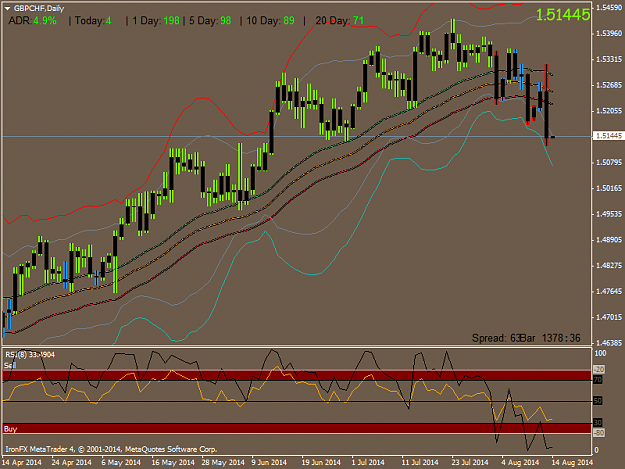Click the 14 Aug 2014 date label

tap(572, 463)
